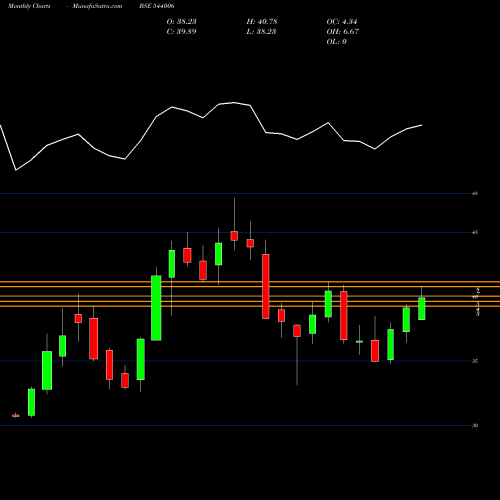Image resolution: width=500 pixels, height=500 pixels.
Task: Click the 48 price axis label
Action: 475,193
